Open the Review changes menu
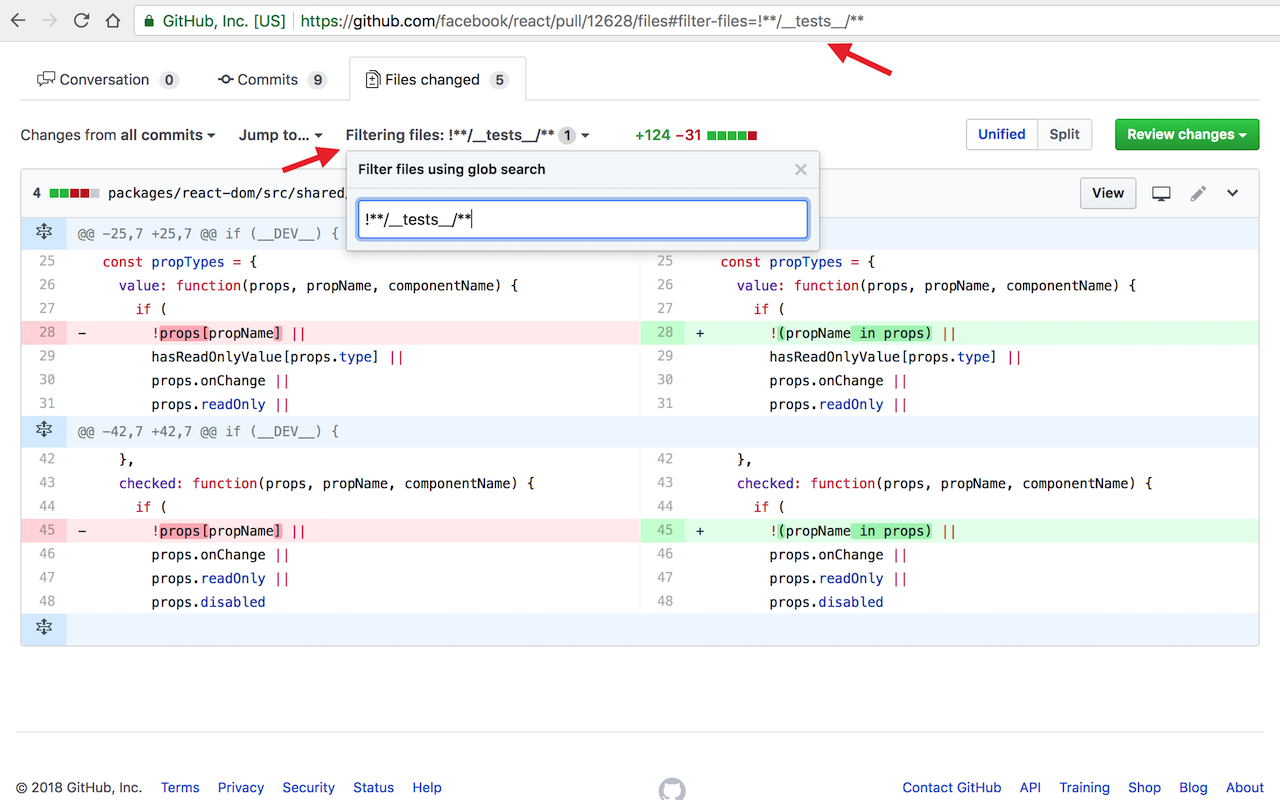The image size is (1280, 800). [1186, 134]
